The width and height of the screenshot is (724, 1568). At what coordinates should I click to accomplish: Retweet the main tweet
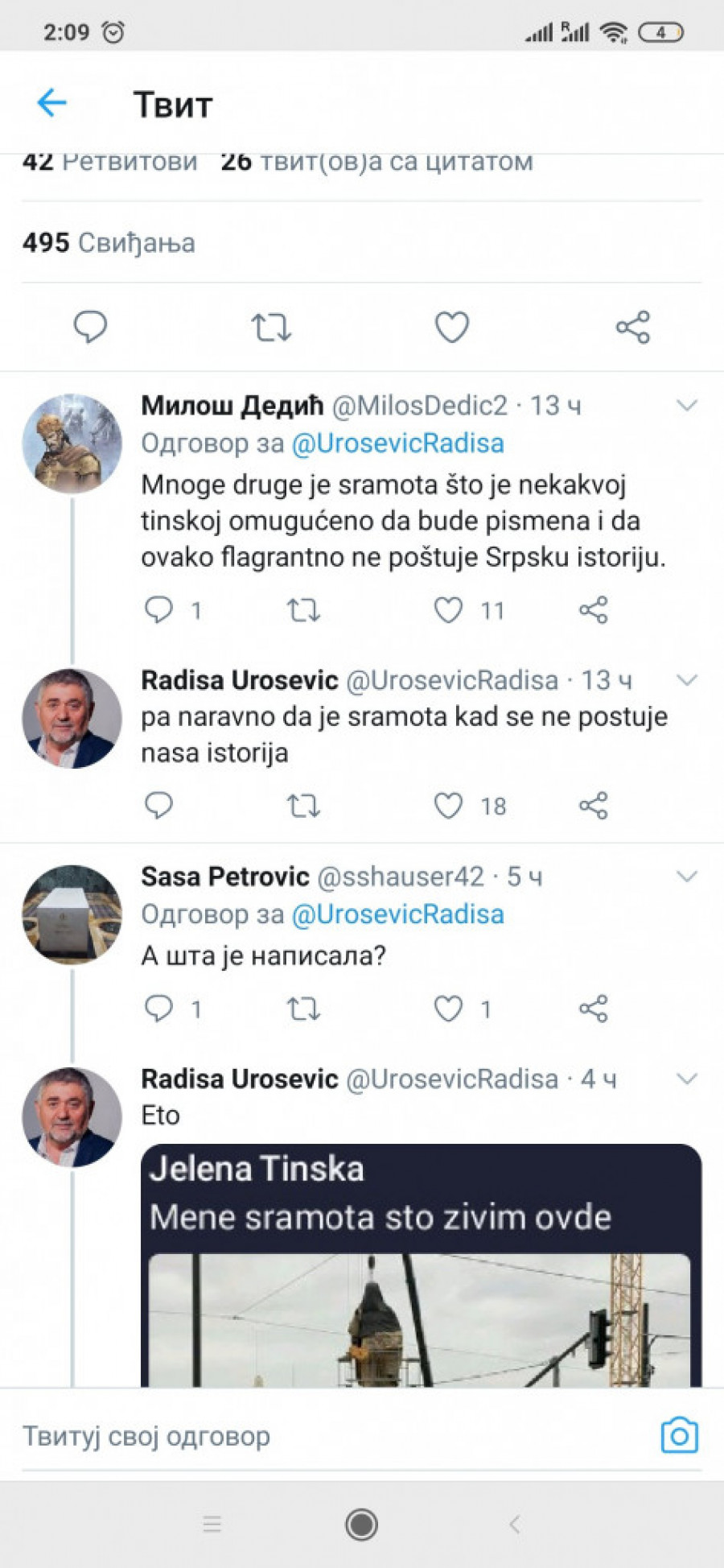click(271, 327)
